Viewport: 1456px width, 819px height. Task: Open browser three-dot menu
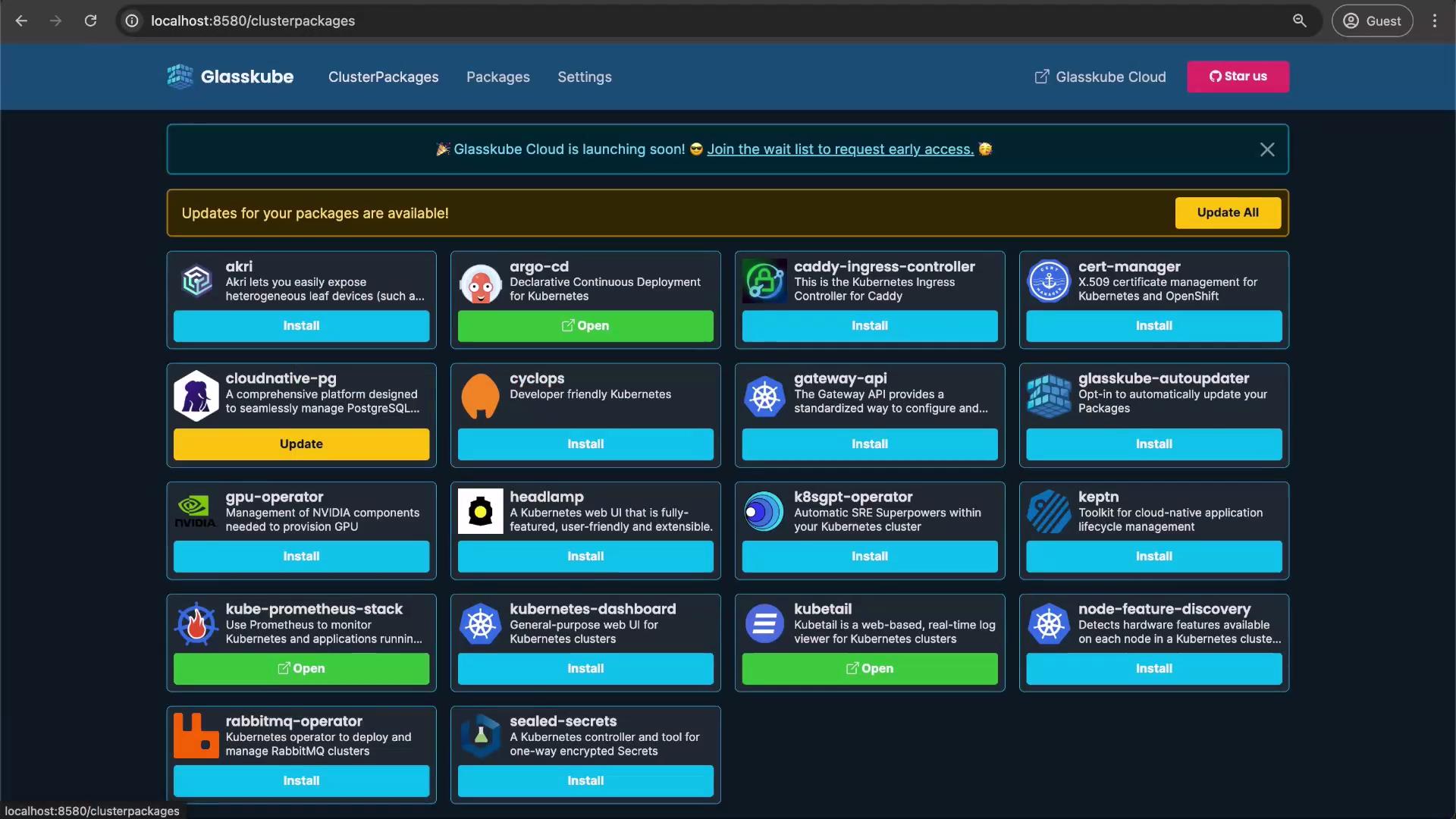coord(1435,20)
